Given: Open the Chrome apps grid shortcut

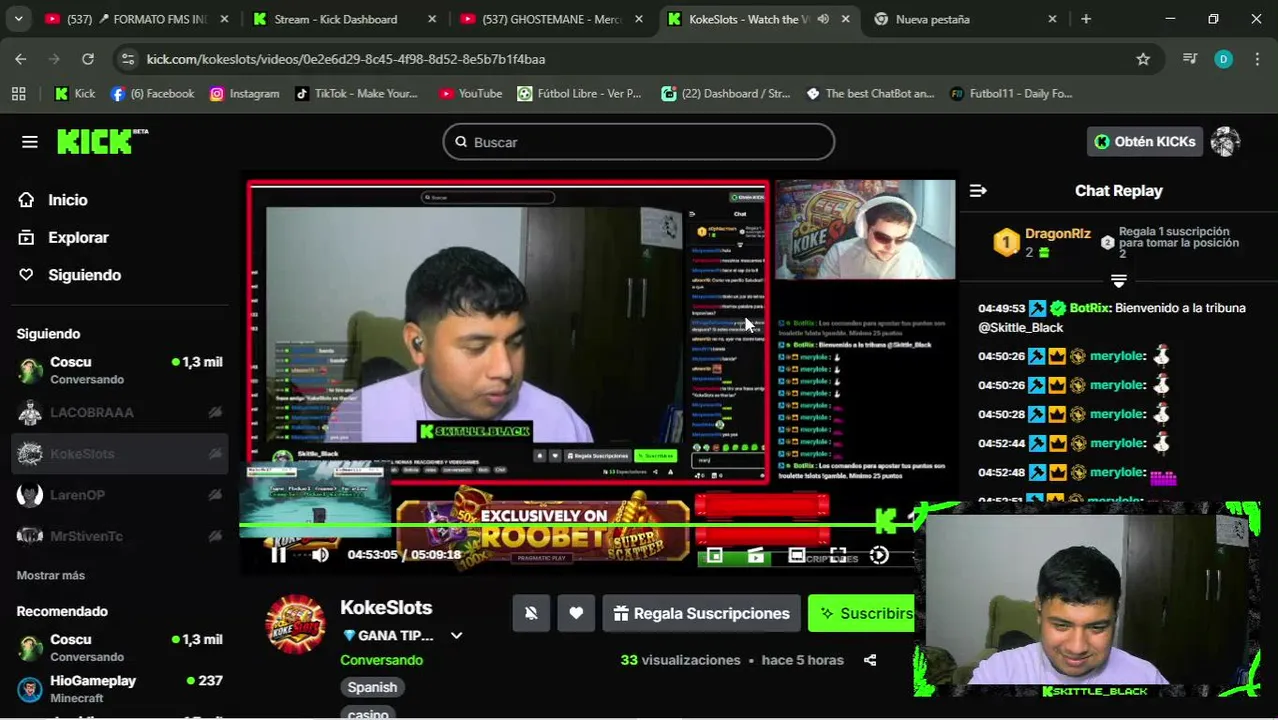Looking at the screenshot, I should [x=18, y=93].
